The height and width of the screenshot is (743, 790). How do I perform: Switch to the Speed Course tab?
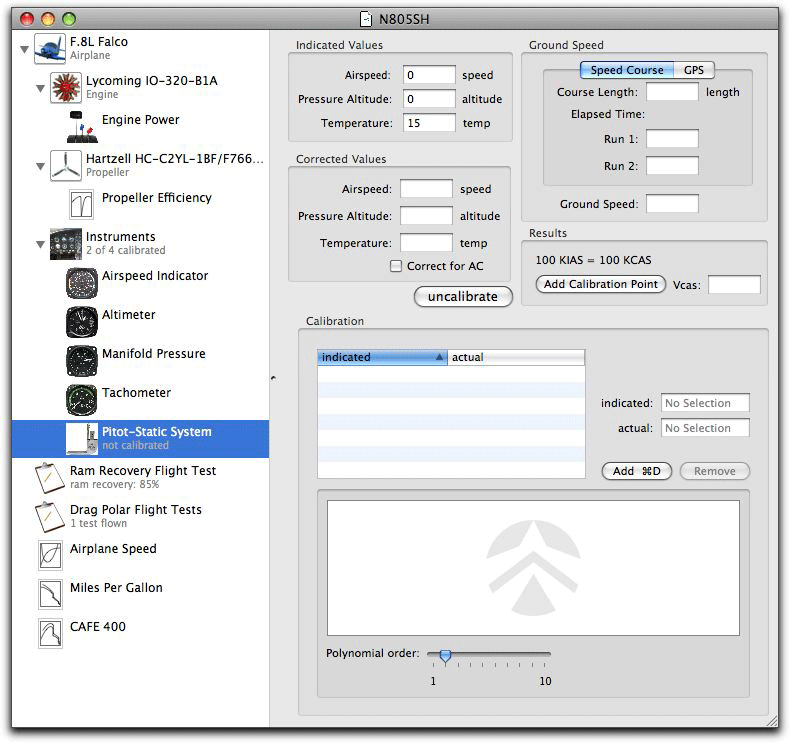pos(627,70)
